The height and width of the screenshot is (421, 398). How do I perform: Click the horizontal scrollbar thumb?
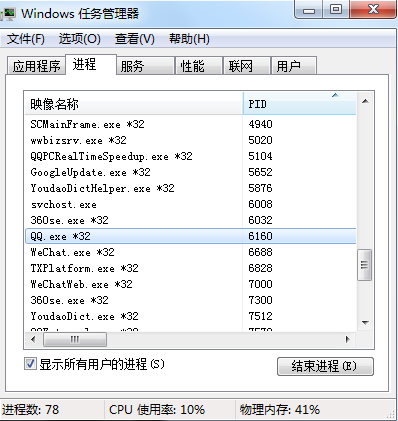(x=75, y=340)
